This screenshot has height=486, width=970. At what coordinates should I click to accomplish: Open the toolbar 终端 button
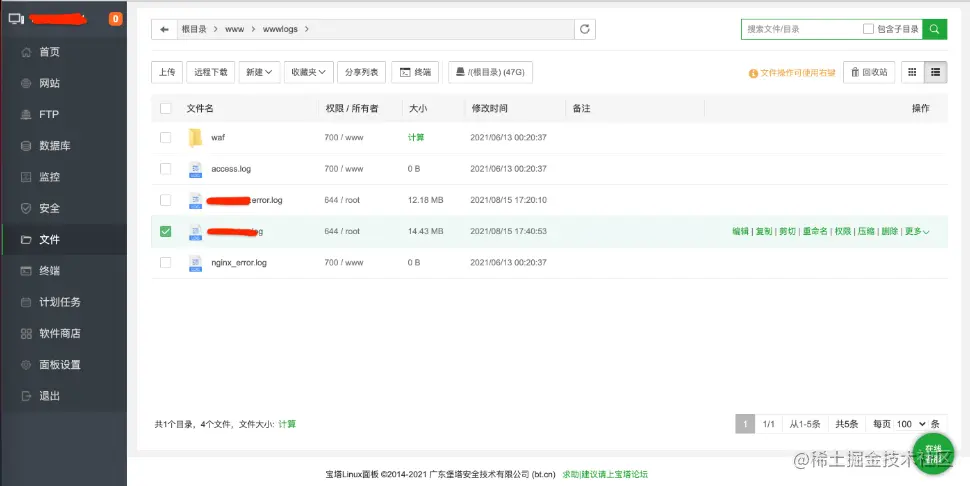point(416,72)
